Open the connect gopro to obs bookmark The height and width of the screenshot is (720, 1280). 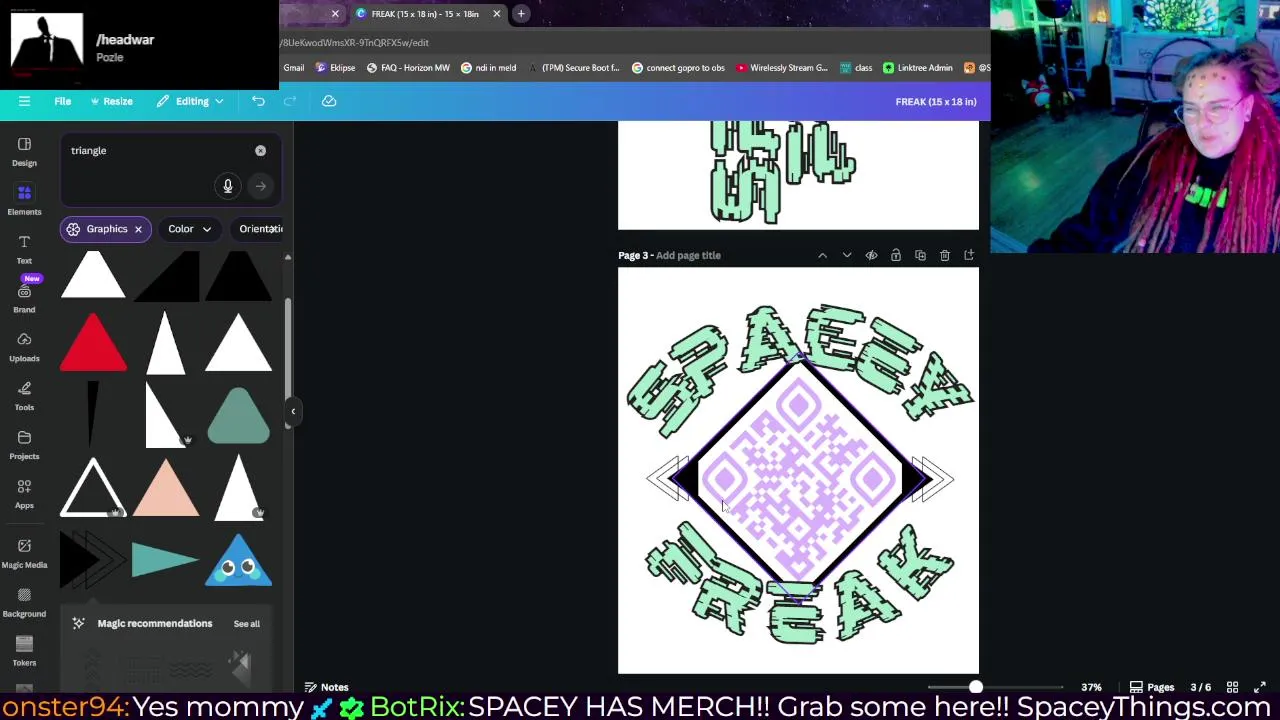click(x=678, y=68)
